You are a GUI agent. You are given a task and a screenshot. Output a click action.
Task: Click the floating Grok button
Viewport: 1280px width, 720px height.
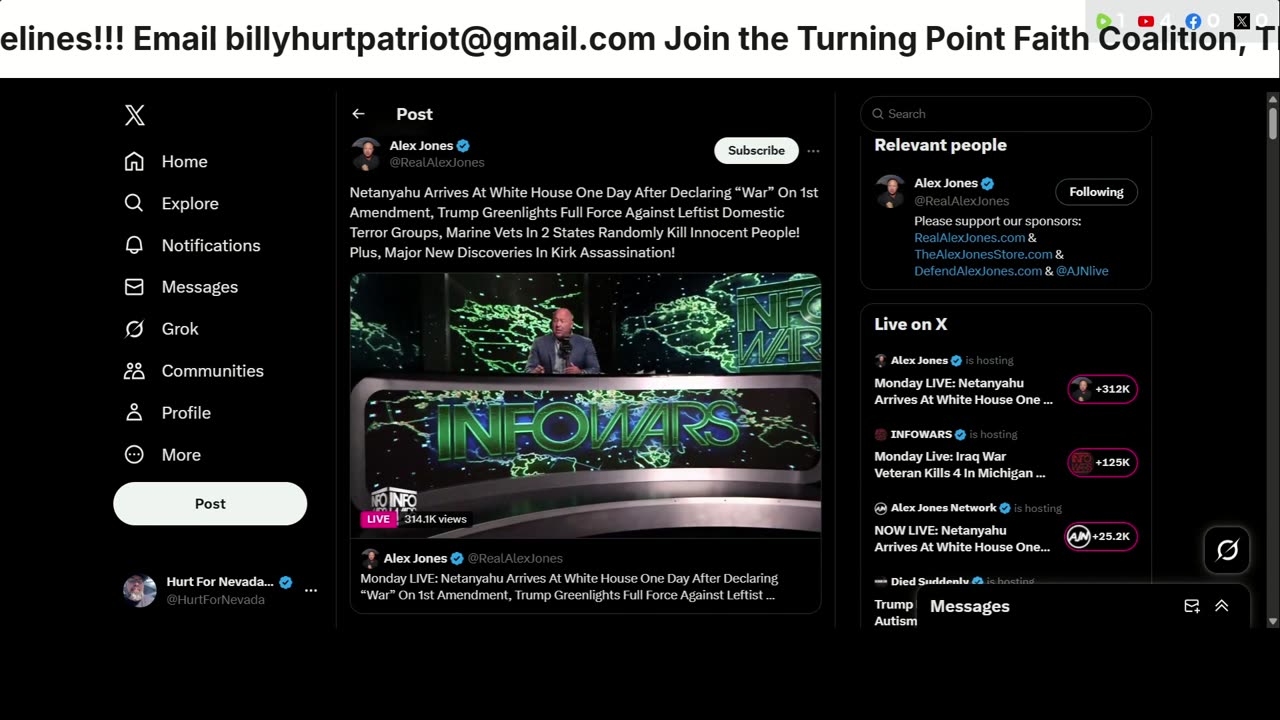click(1227, 550)
